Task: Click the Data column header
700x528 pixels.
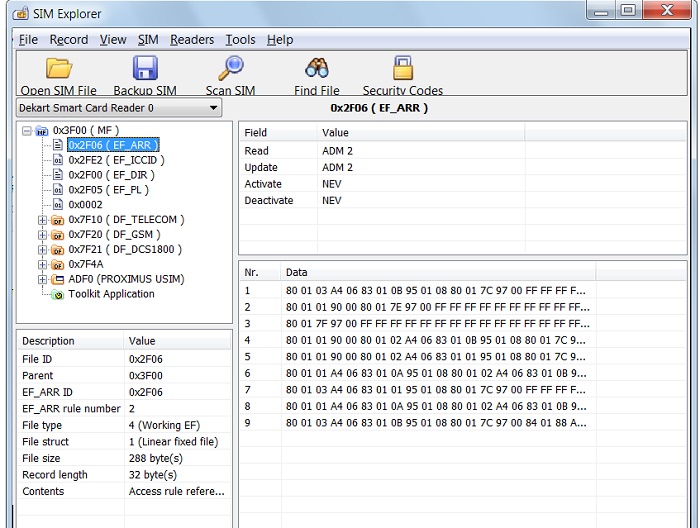Action: pyautogui.click(x=297, y=272)
